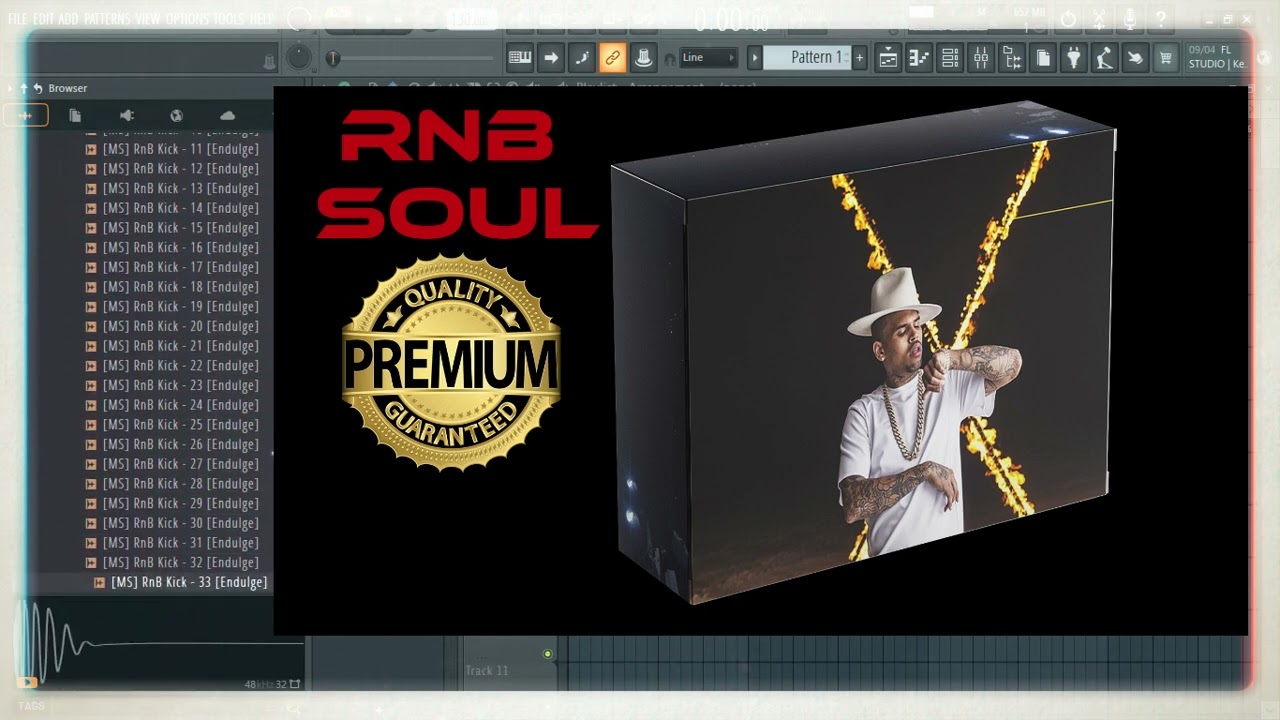The width and height of the screenshot is (1280, 720).
Task: Select the Pattern 1 name field
Action: (x=808, y=58)
